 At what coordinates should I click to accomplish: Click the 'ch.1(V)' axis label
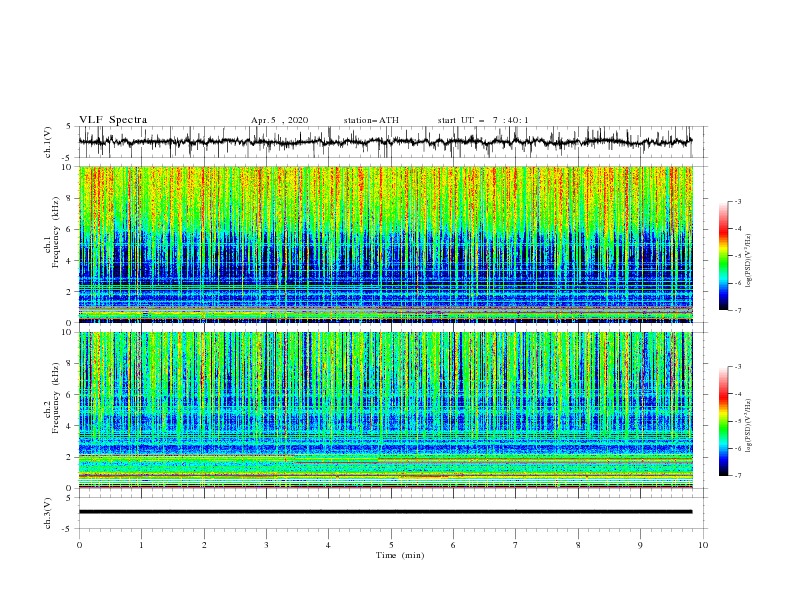(48, 142)
